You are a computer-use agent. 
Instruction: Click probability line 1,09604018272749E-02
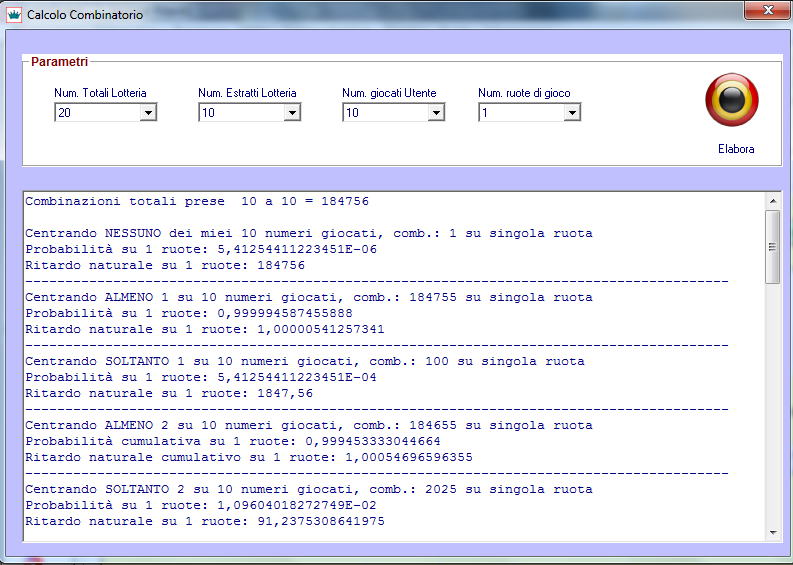point(201,505)
